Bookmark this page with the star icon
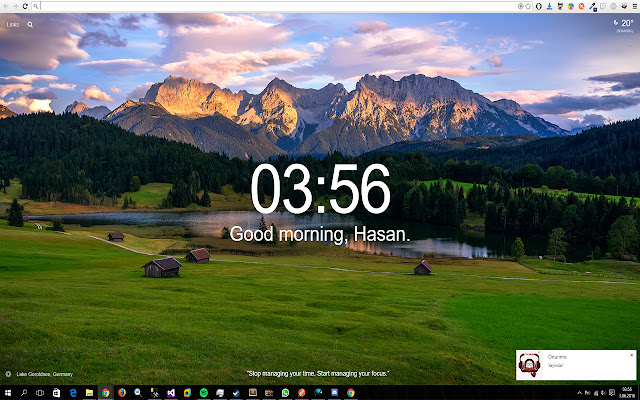 tap(526, 6)
